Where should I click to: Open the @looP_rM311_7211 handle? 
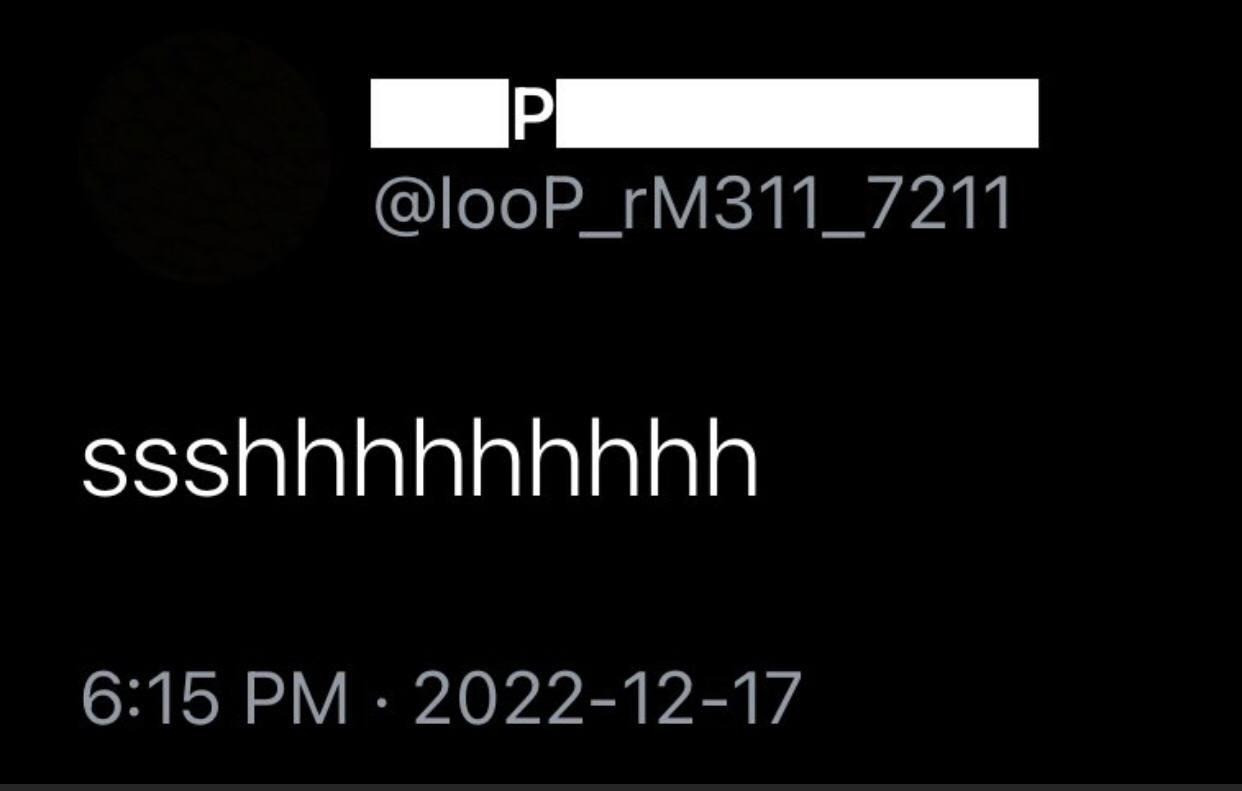[692, 206]
